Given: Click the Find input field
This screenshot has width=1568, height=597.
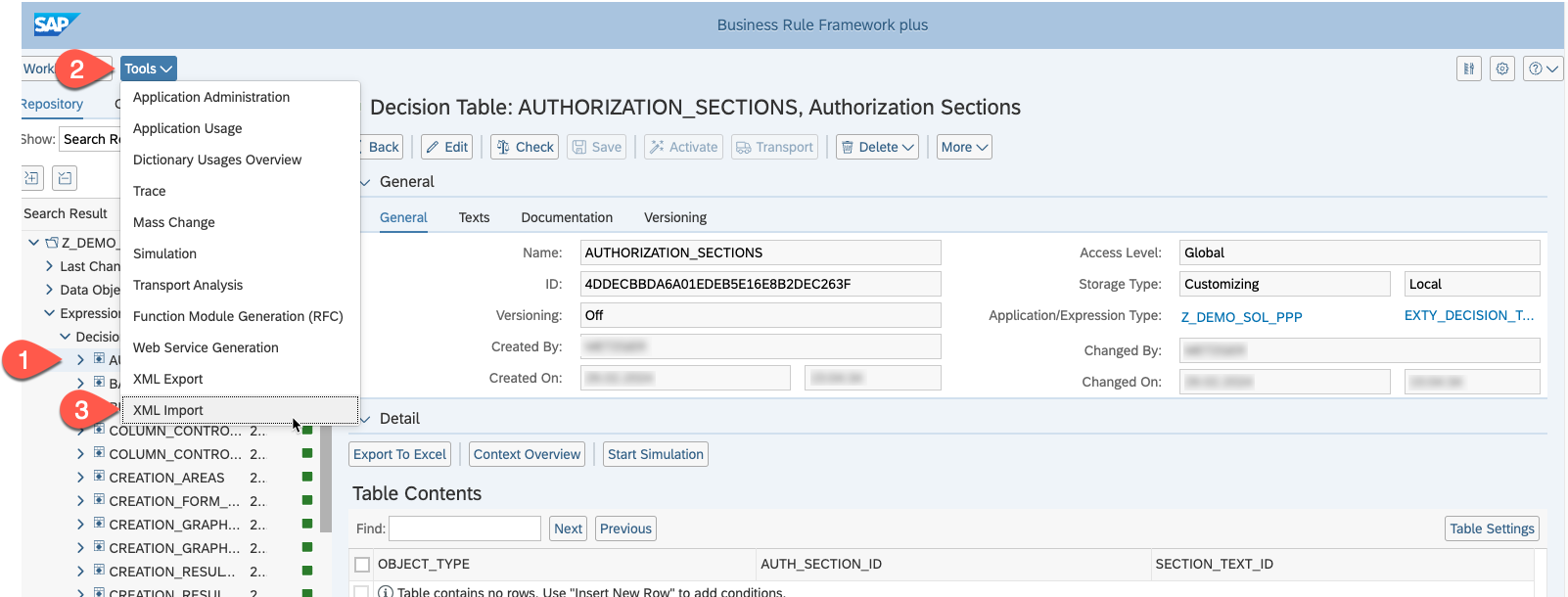Looking at the screenshot, I should pyautogui.click(x=465, y=528).
